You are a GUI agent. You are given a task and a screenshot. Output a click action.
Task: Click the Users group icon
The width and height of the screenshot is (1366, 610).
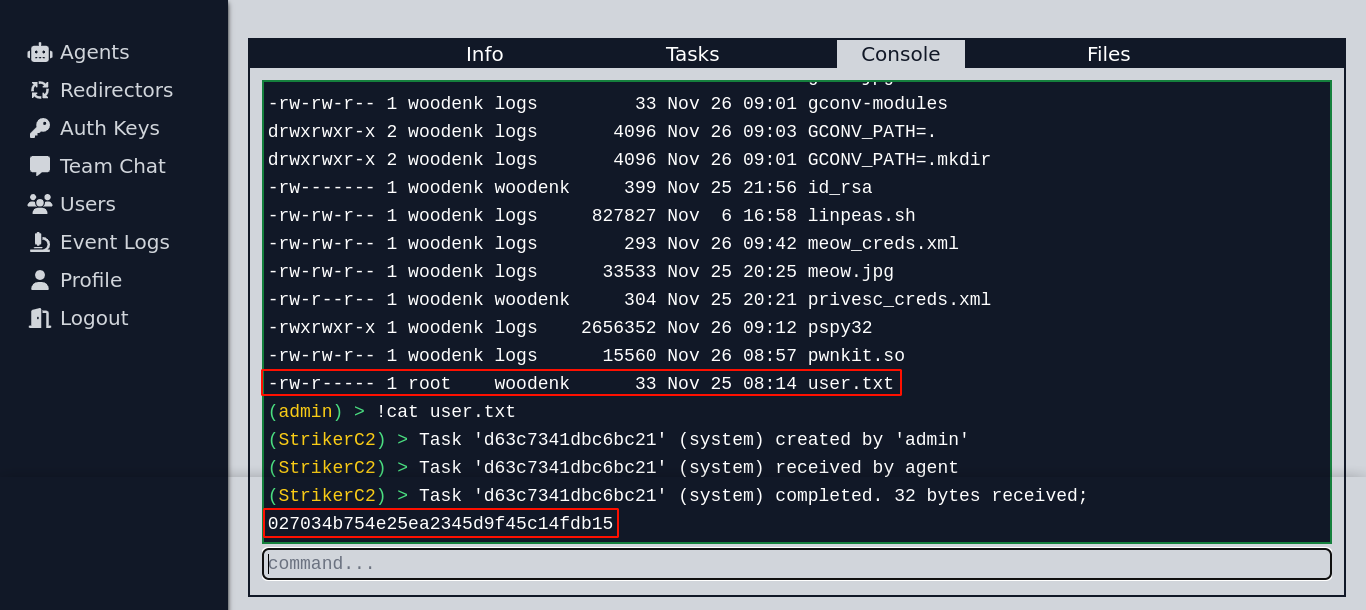[x=39, y=205]
